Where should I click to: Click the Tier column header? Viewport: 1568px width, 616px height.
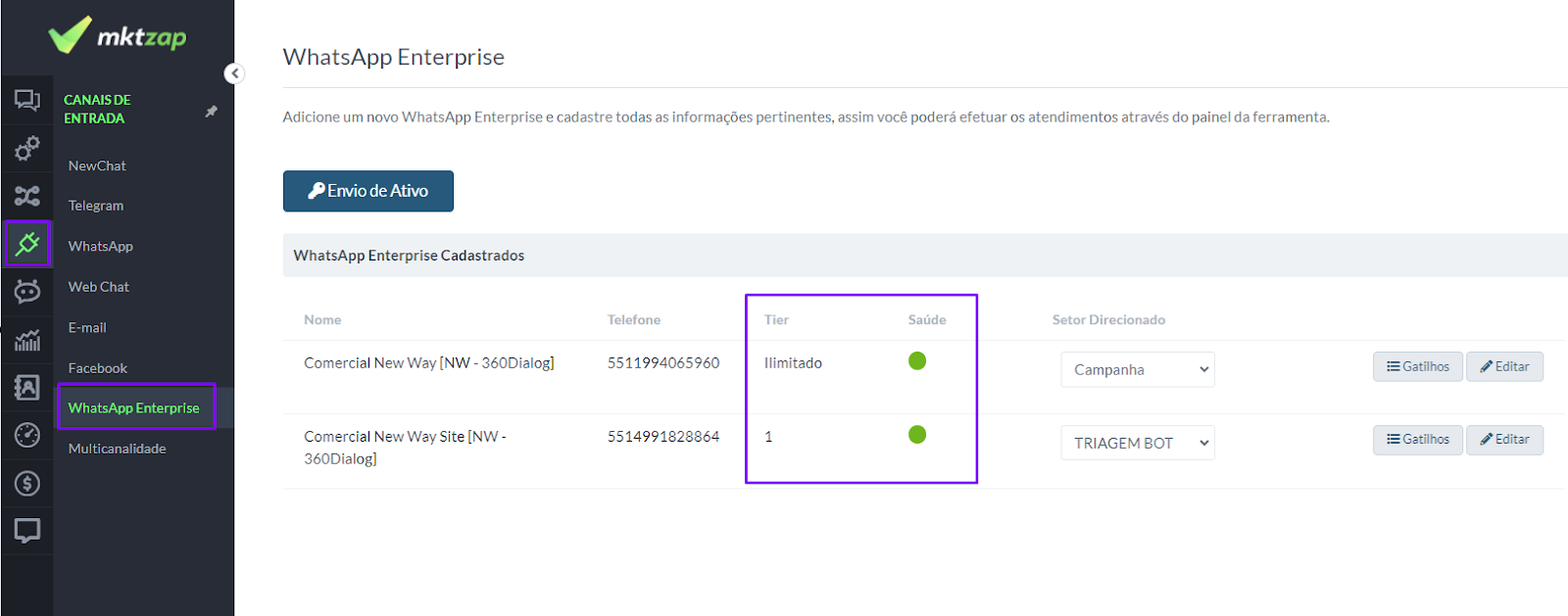click(776, 320)
